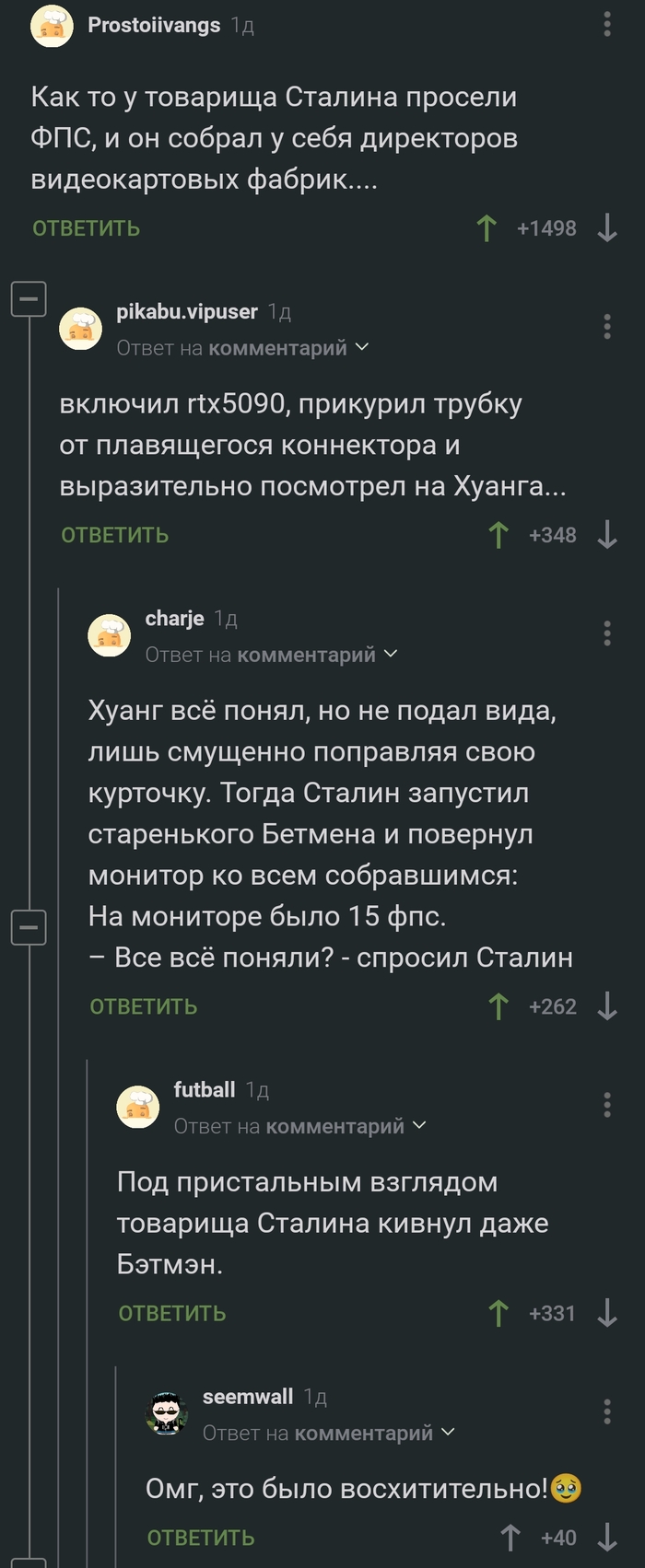Image resolution: width=645 pixels, height=1568 pixels.
Task: Collapse charje's comment thread with minus button
Action: pos(28,927)
